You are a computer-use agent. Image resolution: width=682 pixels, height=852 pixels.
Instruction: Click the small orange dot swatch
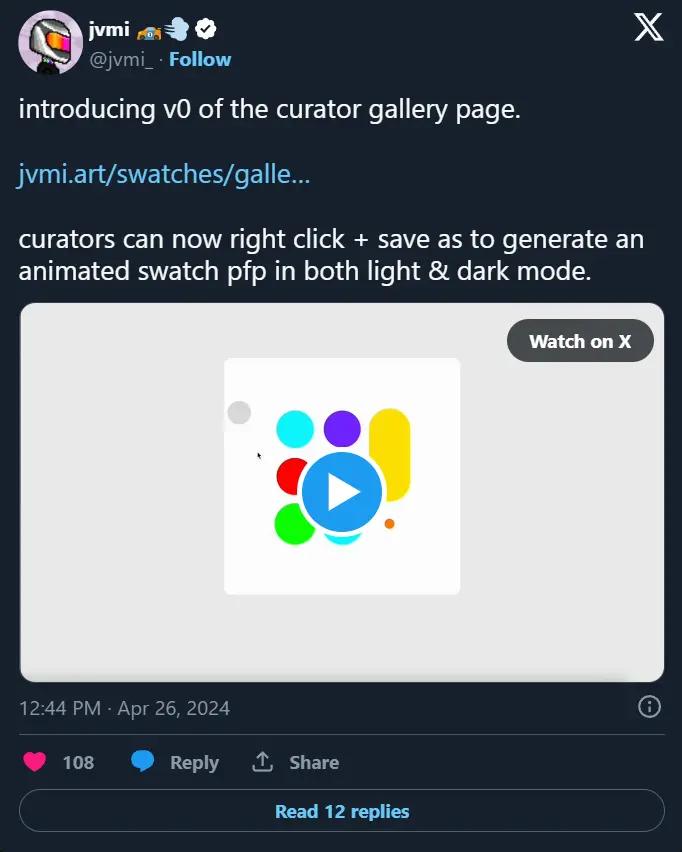389,523
